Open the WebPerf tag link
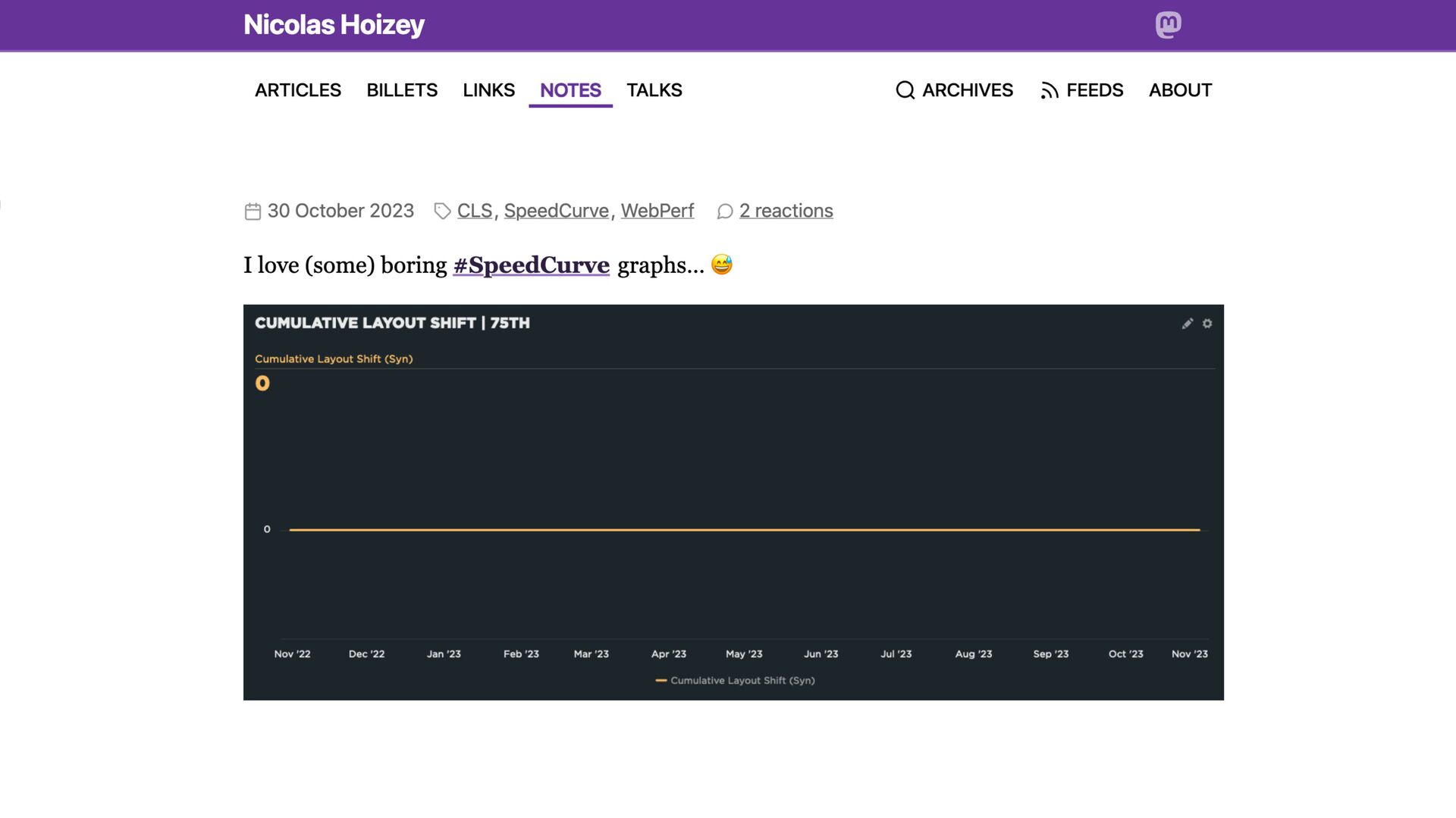 pyautogui.click(x=657, y=211)
